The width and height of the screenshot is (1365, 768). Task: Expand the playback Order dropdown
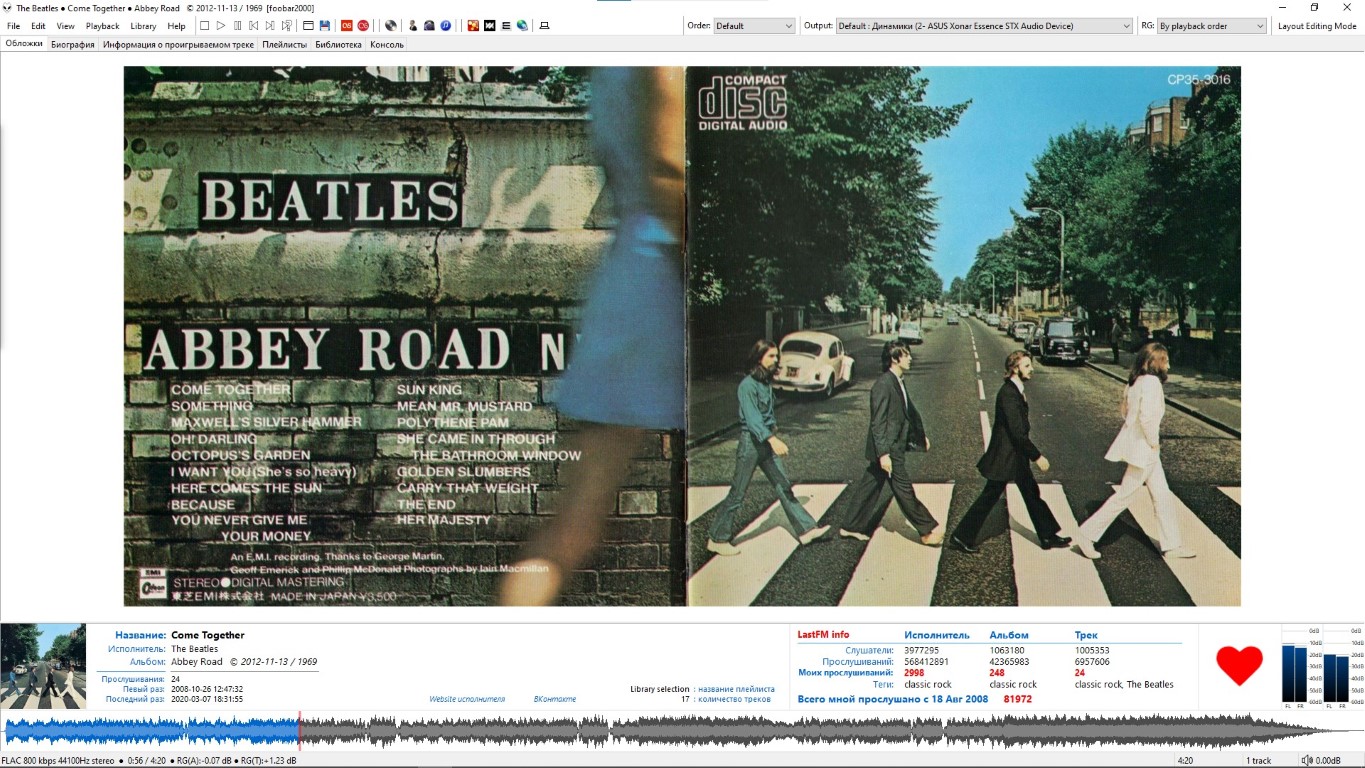point(754,26)
